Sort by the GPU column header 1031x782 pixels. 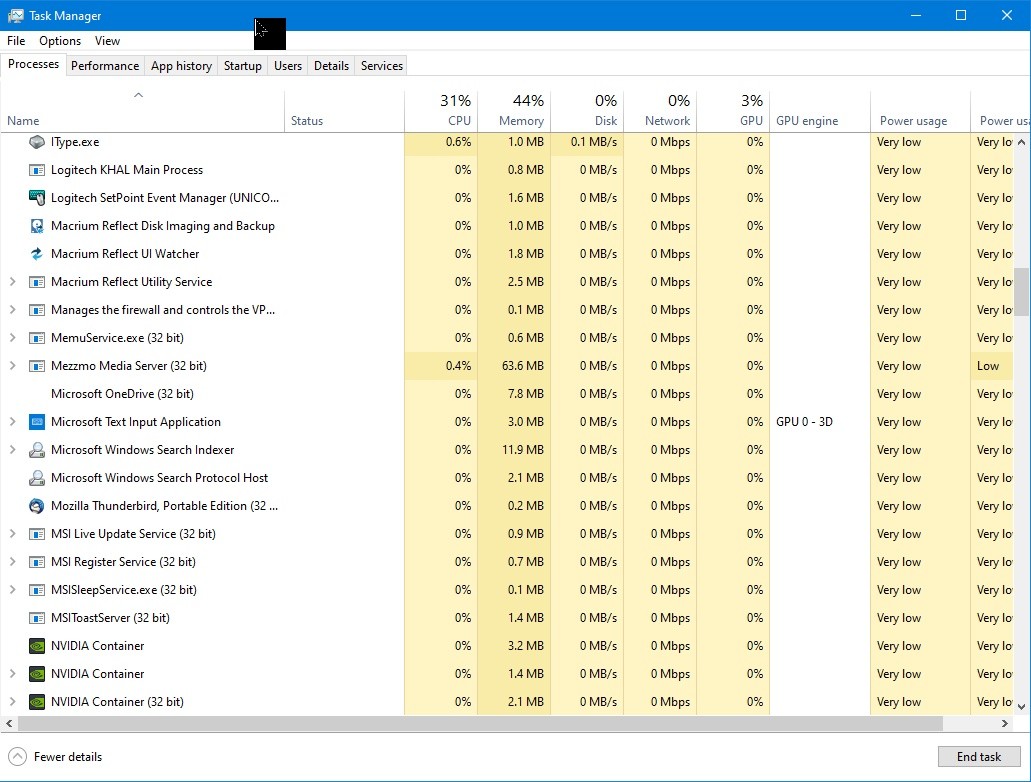pyautogui.click(x=733, y=111)
